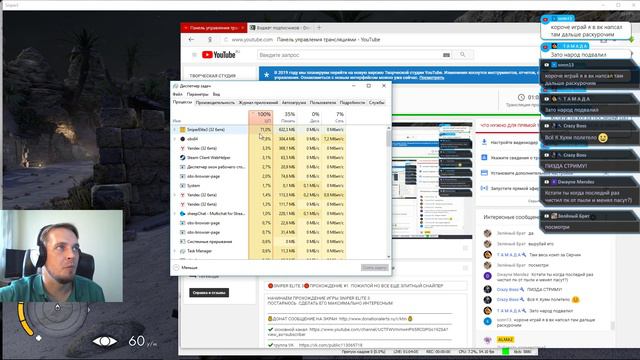The width and height of the screenshot is (640, 360).
Task: Toggle eye icon on Зелёный Брат overlay message
Action: coord(547,216)
